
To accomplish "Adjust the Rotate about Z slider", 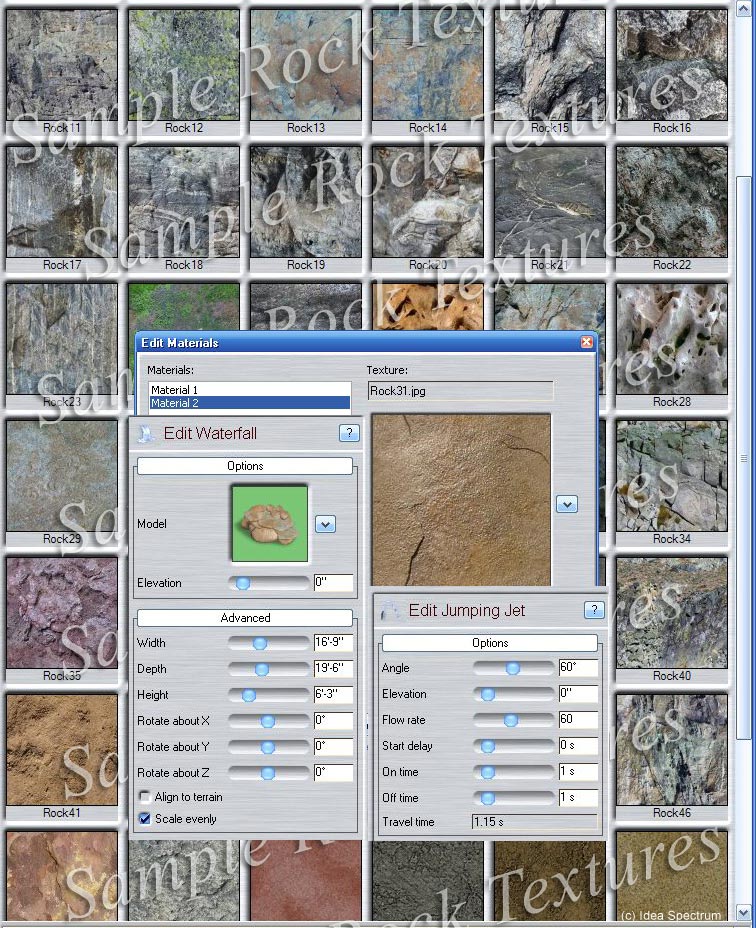I will click(268, 774).
